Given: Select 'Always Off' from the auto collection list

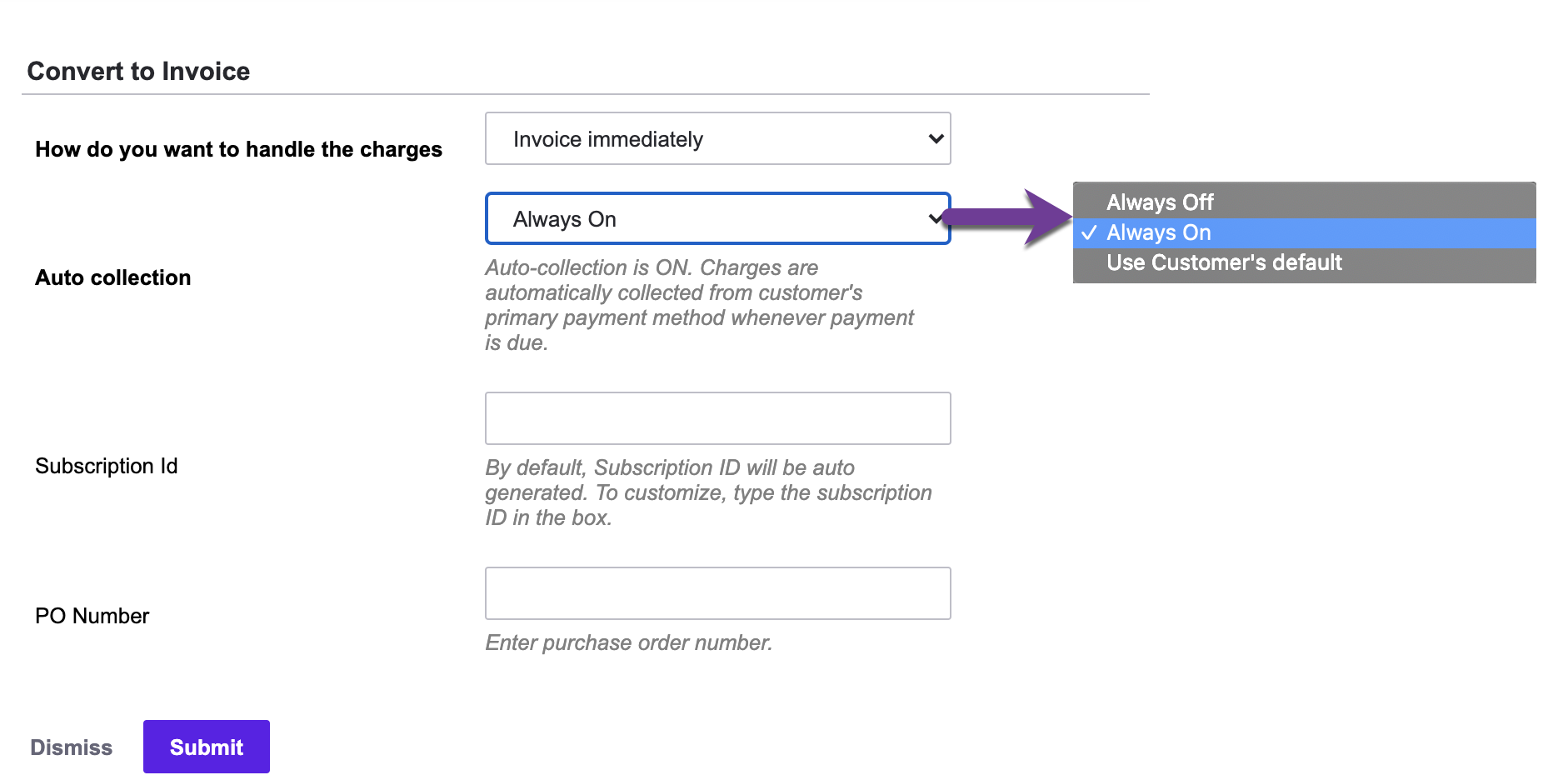Looking at the screenshot, I should pyautogui.click(x=1160, y=202).
